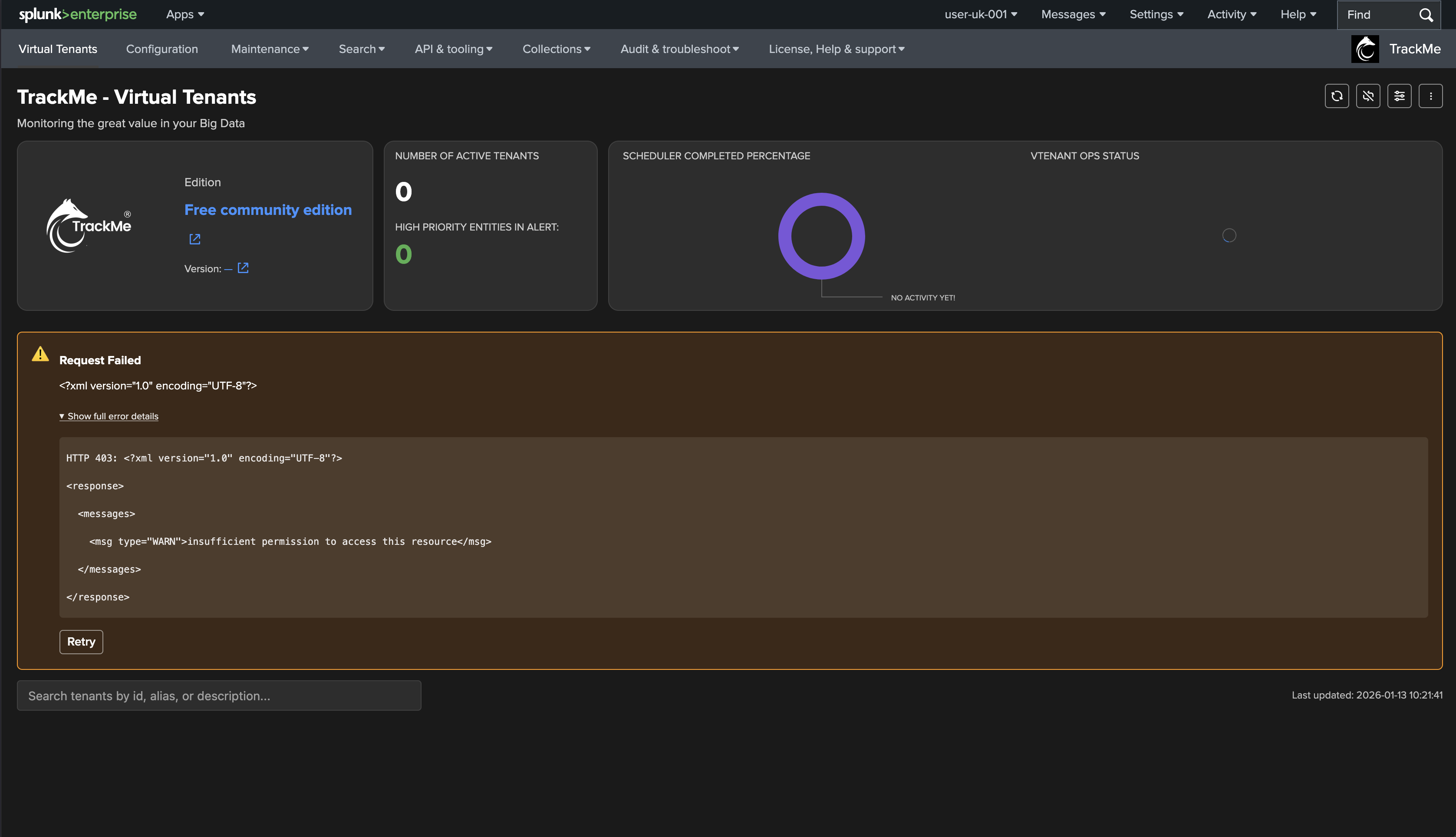Viewport: 1456px width, 837px height.
Task: Click the search tenants input field
Action: point(218,695)
